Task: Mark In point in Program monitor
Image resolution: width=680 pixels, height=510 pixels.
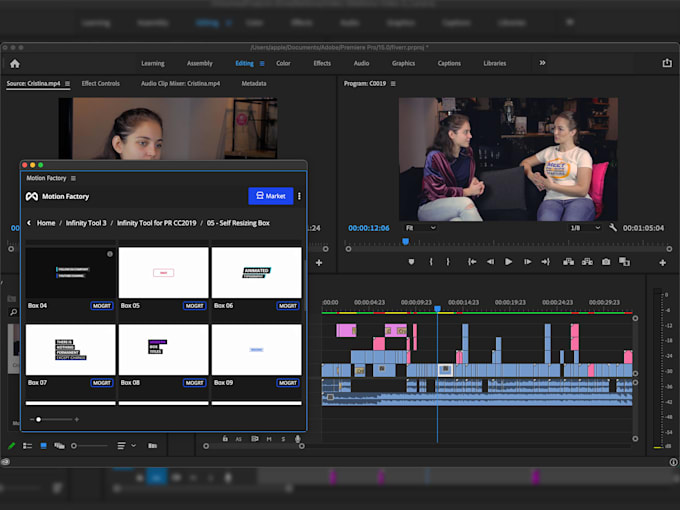Action: (x=431, y=262)
